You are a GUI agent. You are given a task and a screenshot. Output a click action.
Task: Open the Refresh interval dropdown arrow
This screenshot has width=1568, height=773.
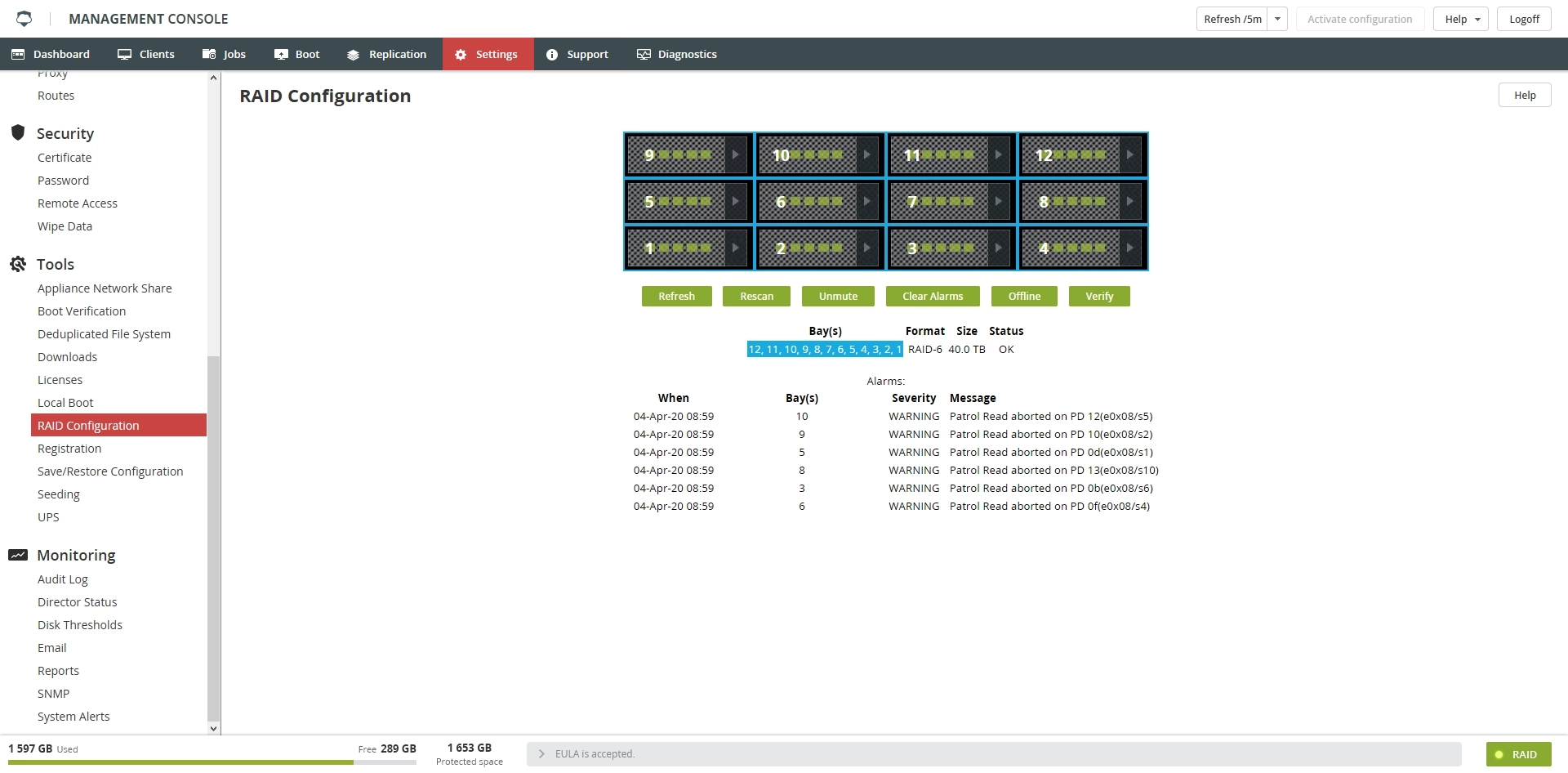click(1277, 19)
